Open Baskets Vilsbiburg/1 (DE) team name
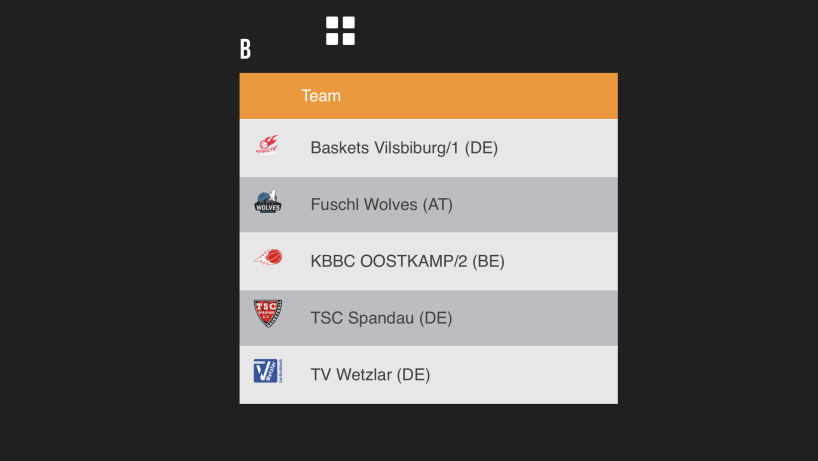The image size is (818, 461). [x=404, y=148]
